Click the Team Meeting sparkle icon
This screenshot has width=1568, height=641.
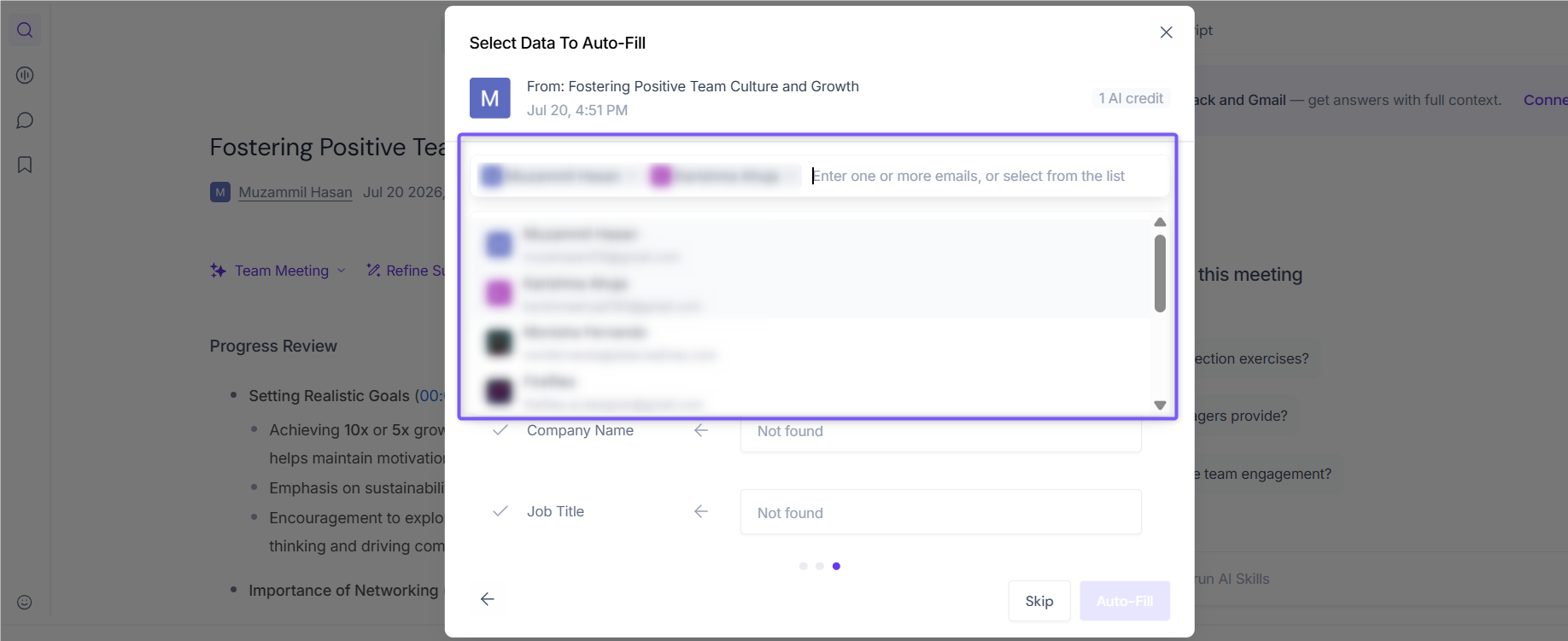pyautogui.click(x=219, y=271)
